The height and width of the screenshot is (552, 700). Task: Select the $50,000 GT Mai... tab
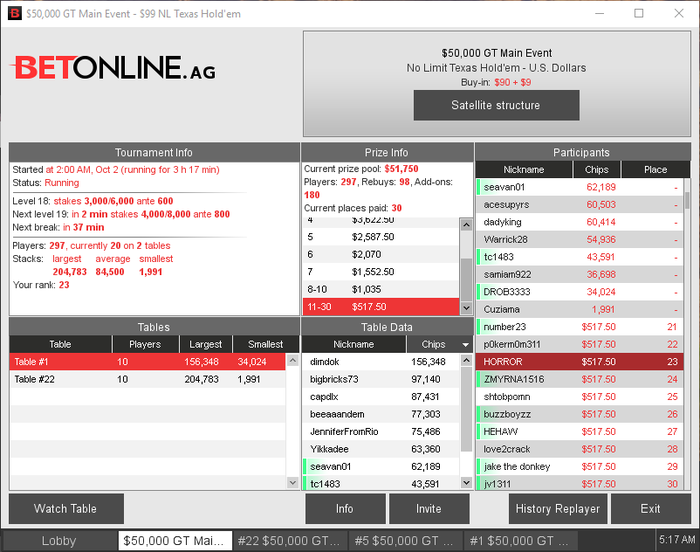click(x=175, y=541)
